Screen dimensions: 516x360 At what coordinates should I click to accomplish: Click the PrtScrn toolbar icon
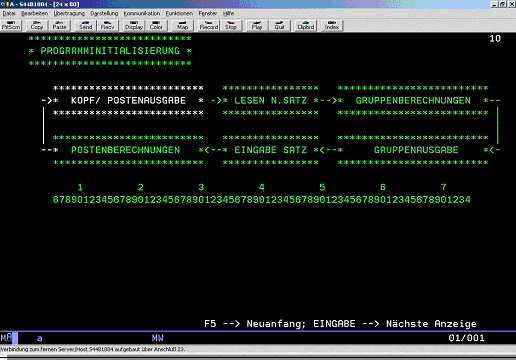pyautogui.click(x=11, y=26)
